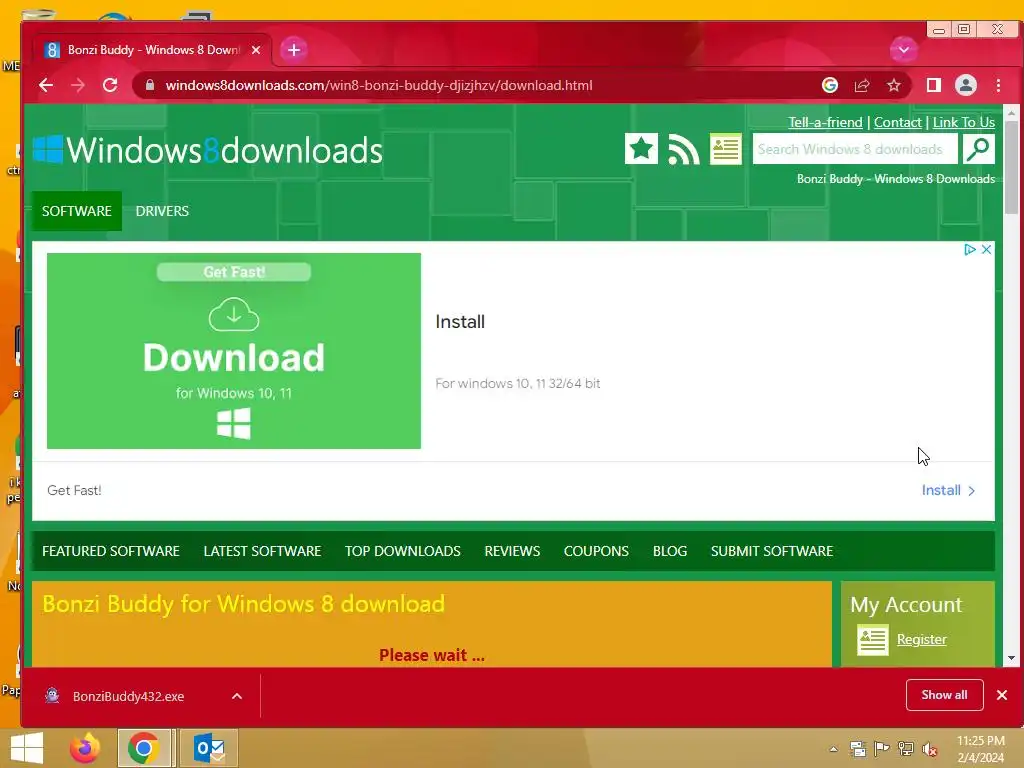
Task: Click the Windows8downloads logo
Action: tap(208, 150)
